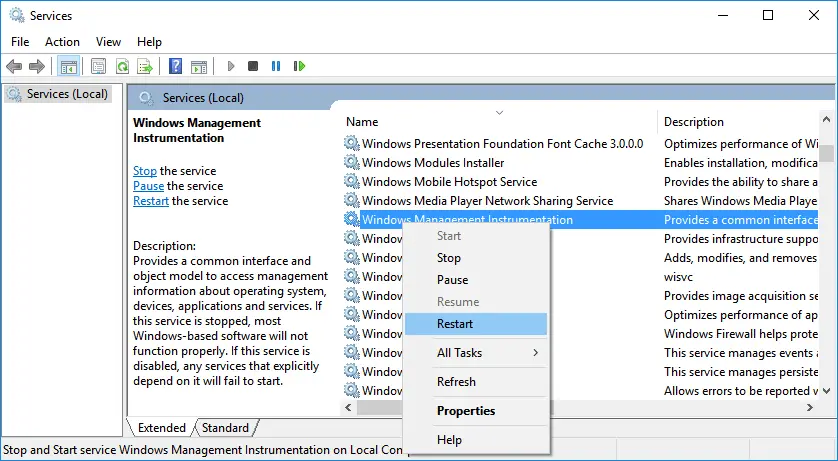
Task: Click the Refresh toolbar icon
Action: tap(122, 66)
